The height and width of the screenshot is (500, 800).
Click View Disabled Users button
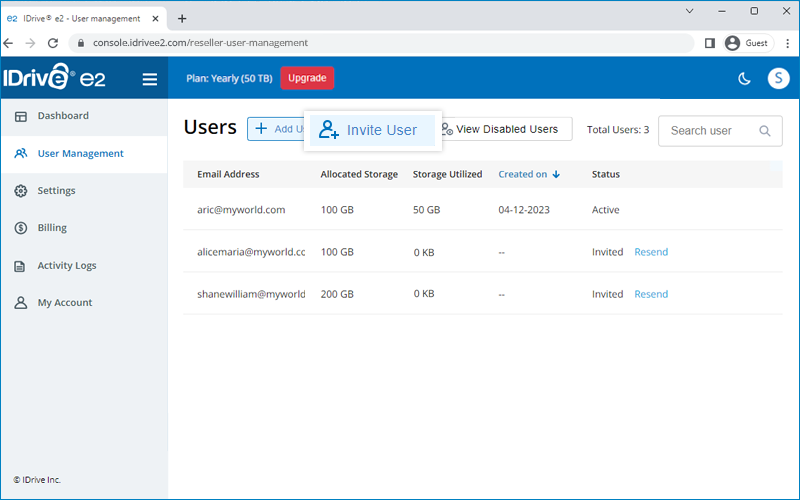pos(506,130)
